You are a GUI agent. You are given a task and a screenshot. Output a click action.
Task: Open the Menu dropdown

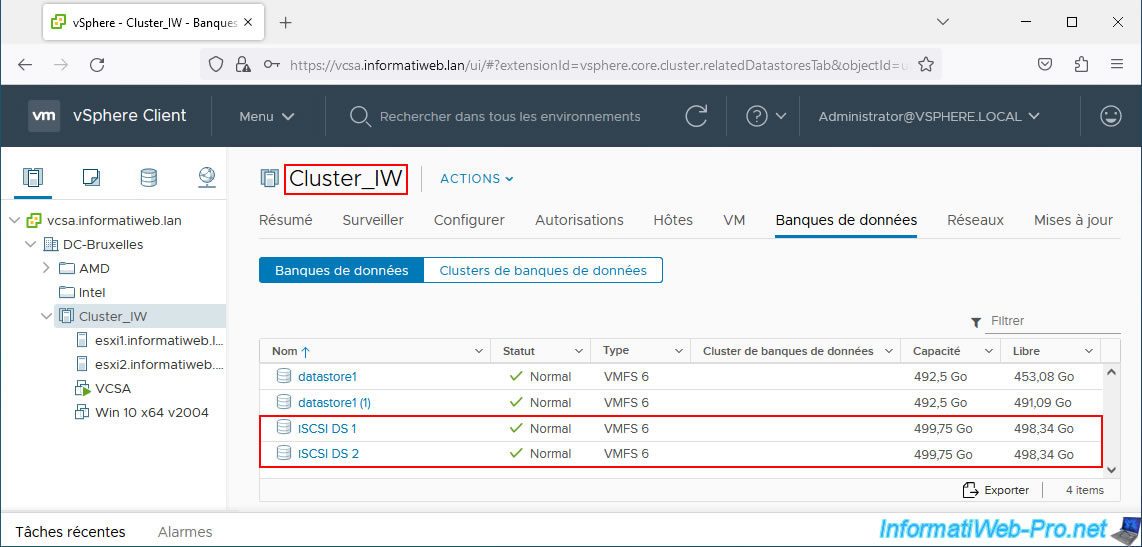tap(267, 117)
